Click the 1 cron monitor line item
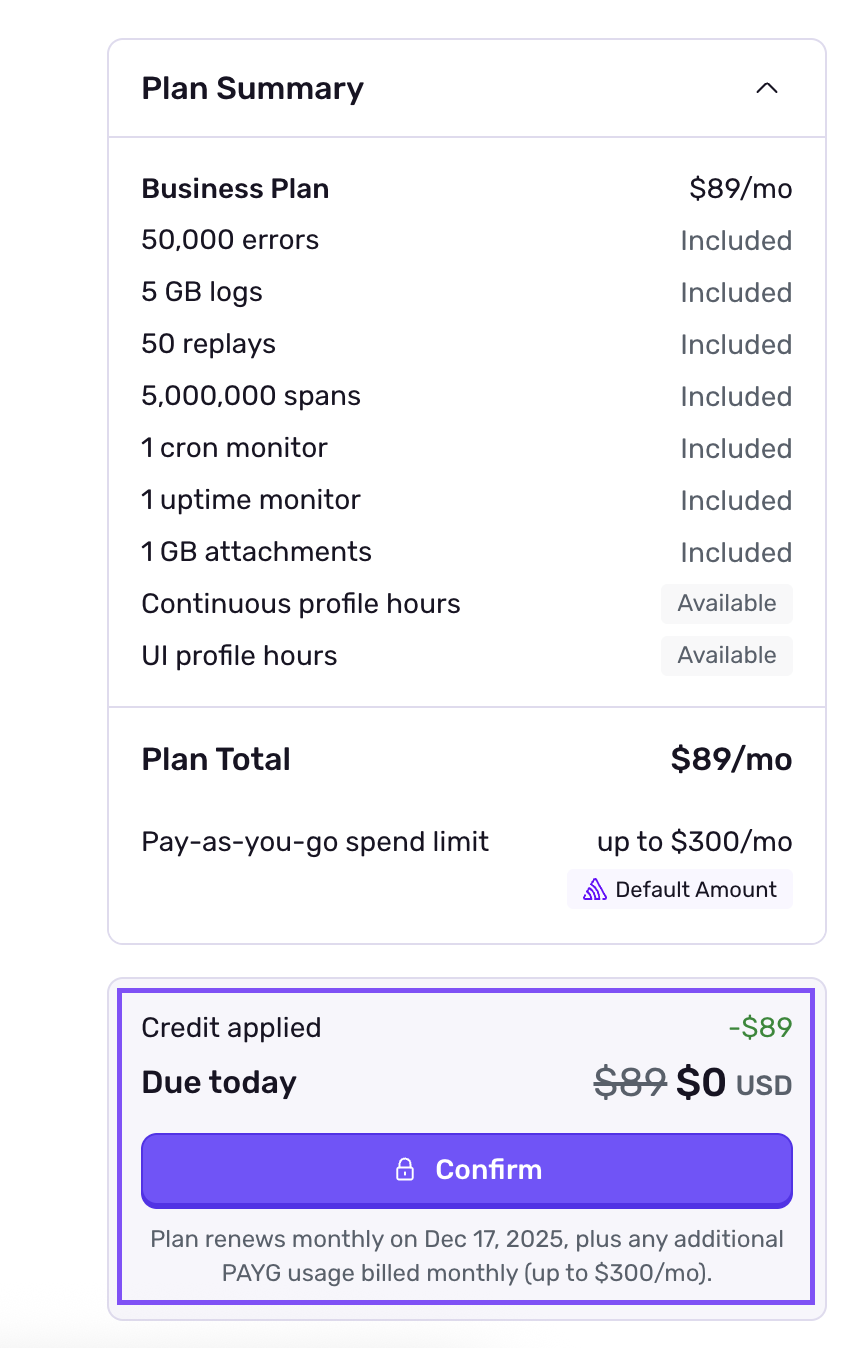Screen dimensions: 862x1348 pos(234,448)
